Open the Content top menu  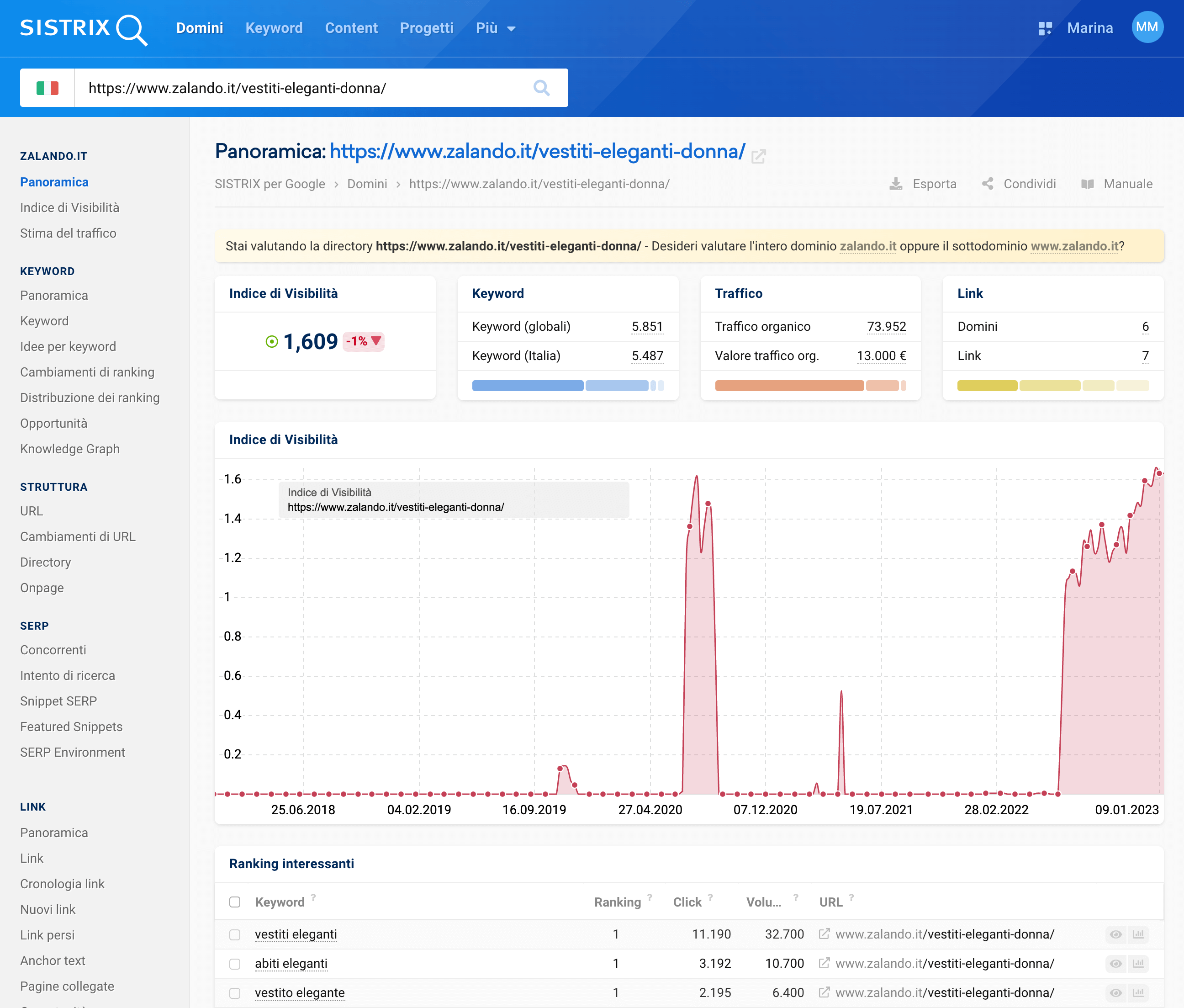click(x=351, y=28)
